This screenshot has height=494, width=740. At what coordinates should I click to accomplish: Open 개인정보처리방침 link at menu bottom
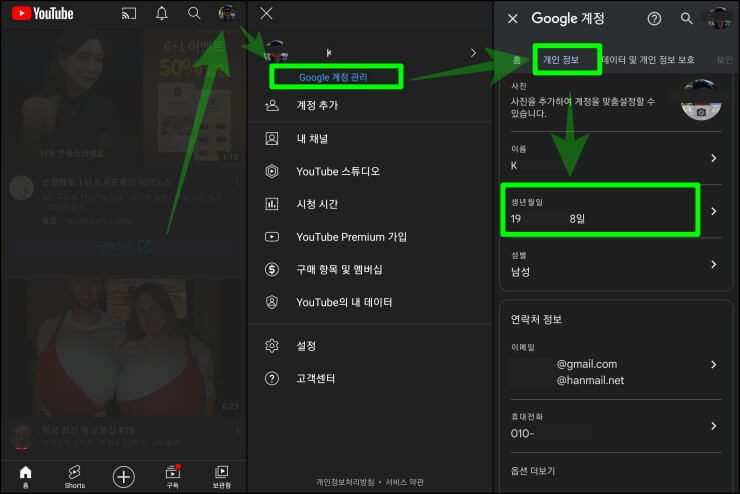[345, 482]
